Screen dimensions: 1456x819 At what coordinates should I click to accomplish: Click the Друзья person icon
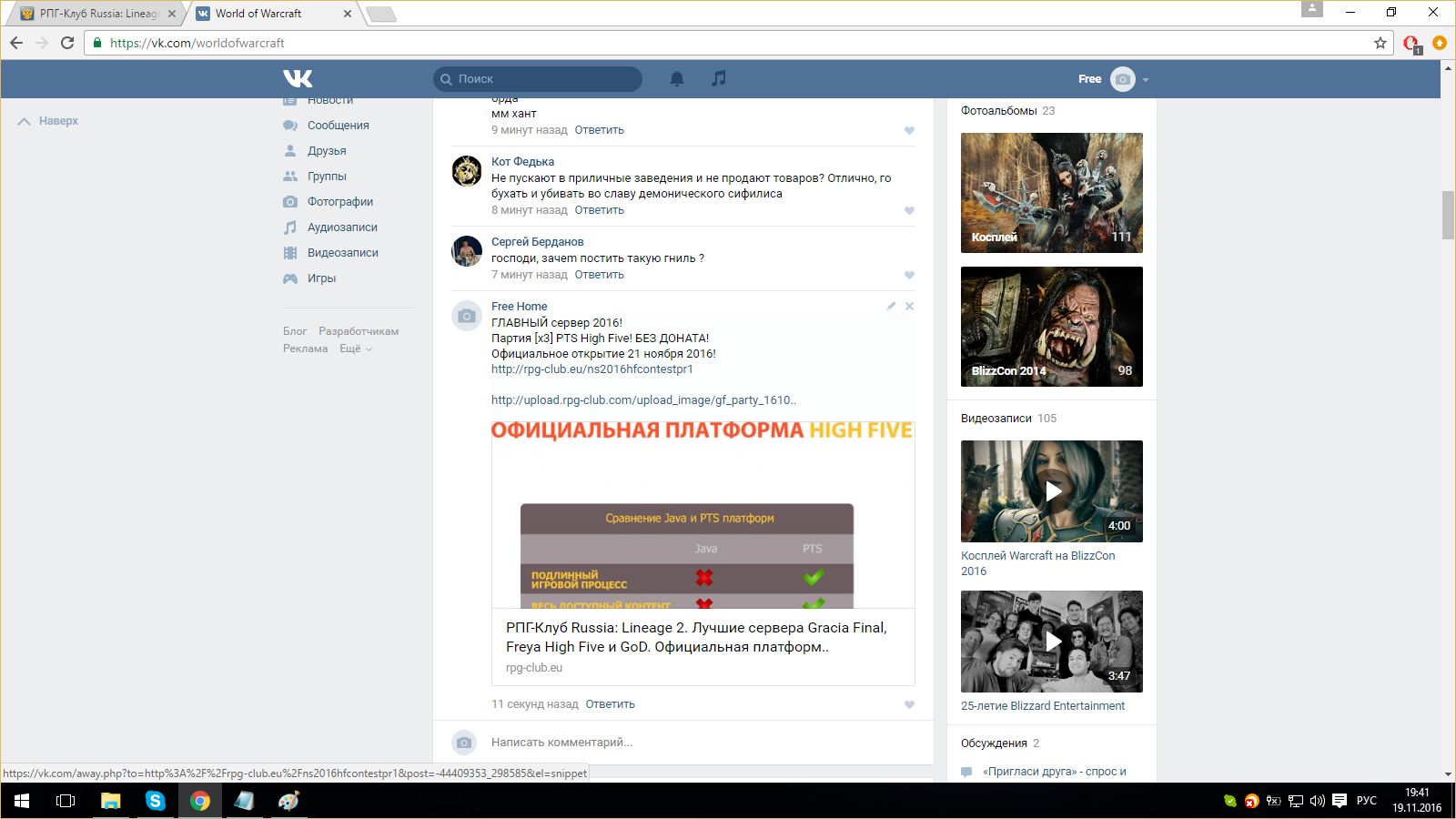[290, 151]
